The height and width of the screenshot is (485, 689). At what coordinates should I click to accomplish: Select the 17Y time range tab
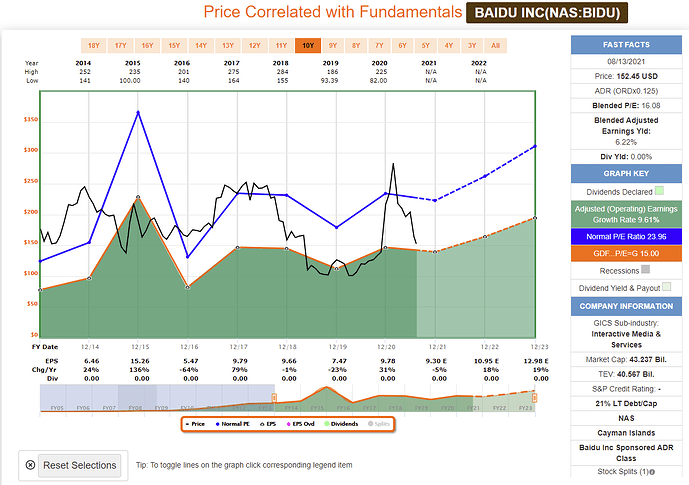tap(120, 45)
